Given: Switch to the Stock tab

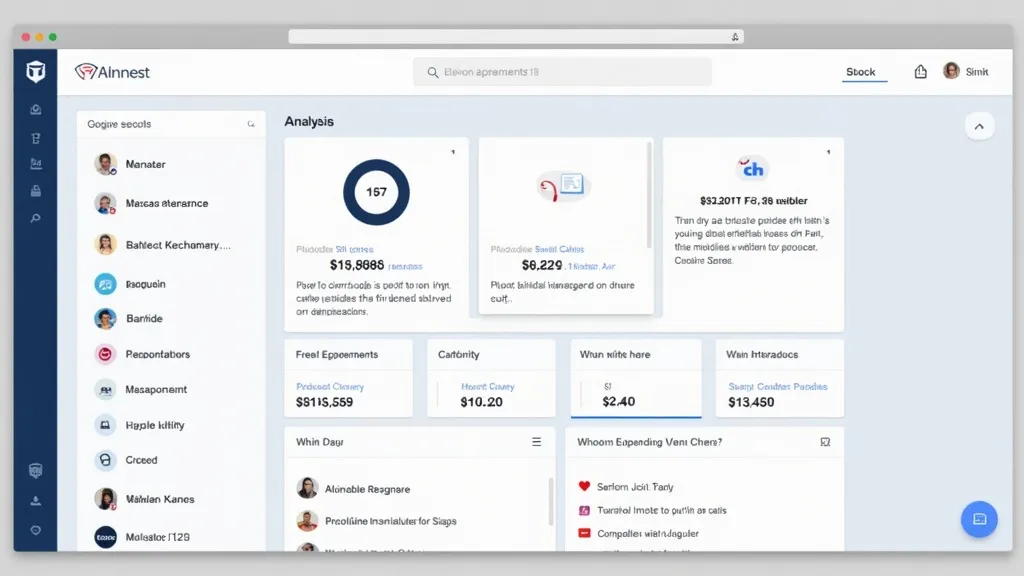Looking at the screenshot, I should [861, 72].
